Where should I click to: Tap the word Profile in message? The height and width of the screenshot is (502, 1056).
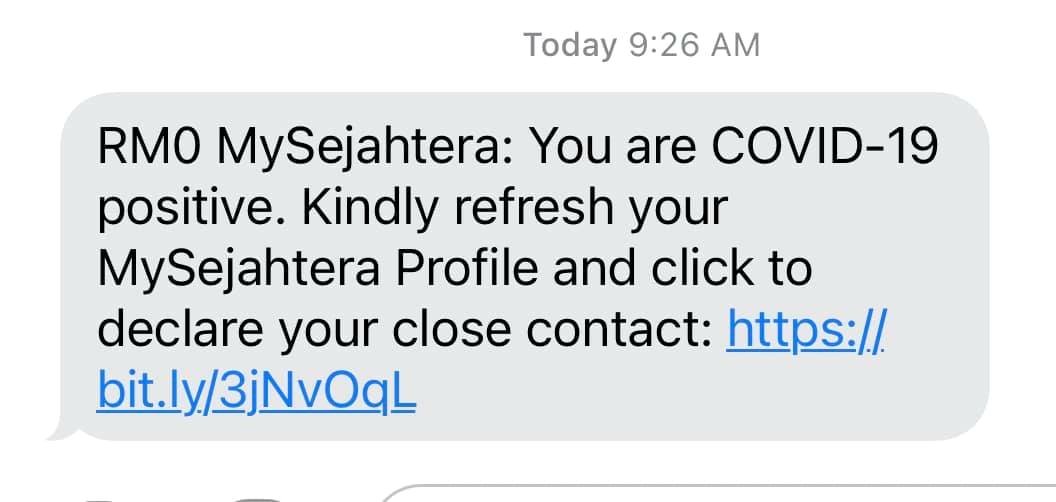(467, 269)
